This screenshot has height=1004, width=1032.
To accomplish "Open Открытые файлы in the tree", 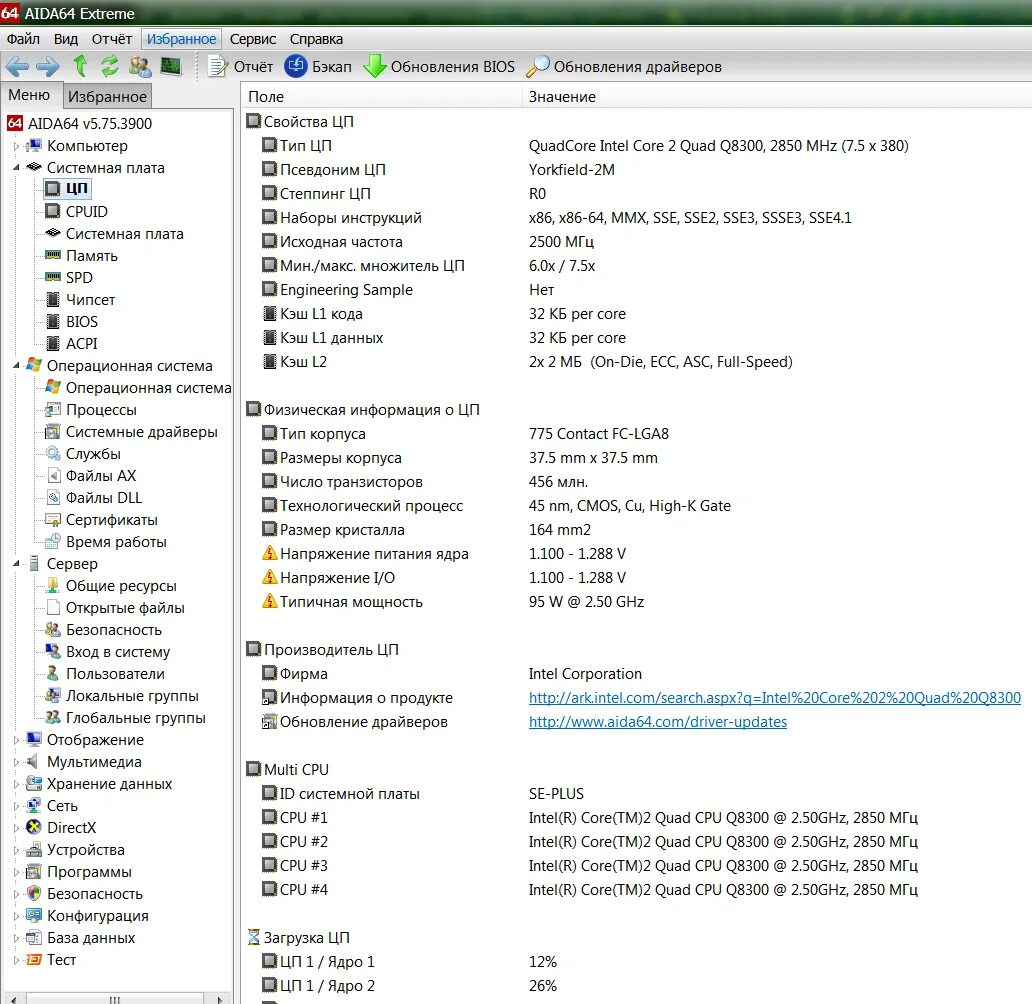I will point(125,608).
